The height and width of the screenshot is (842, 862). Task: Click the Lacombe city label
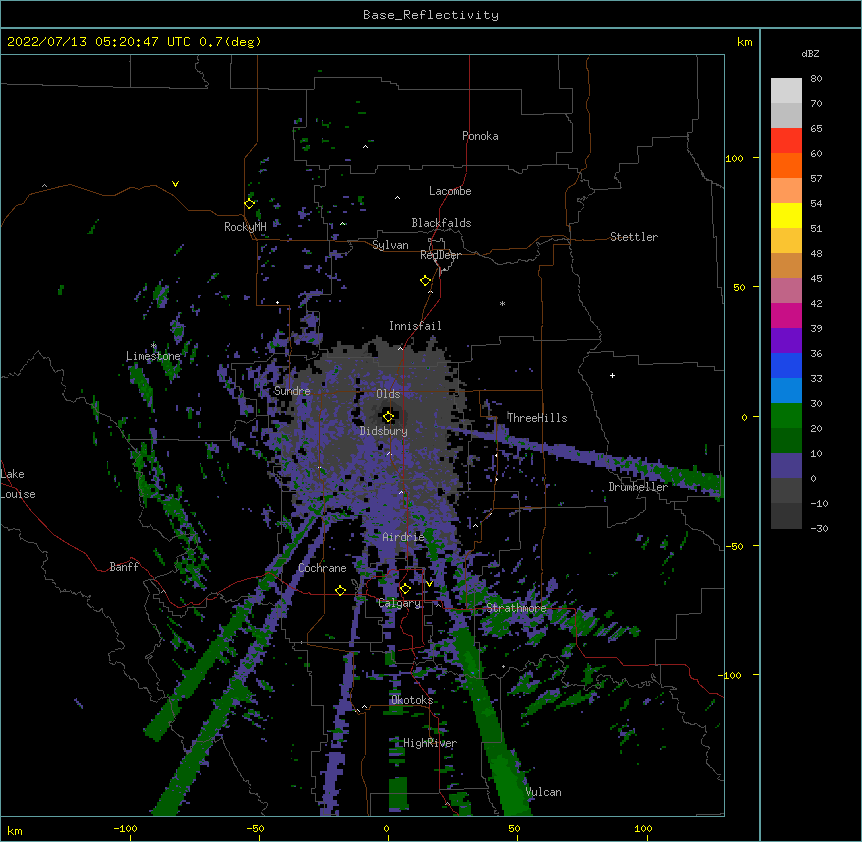(x=450, y=191)
